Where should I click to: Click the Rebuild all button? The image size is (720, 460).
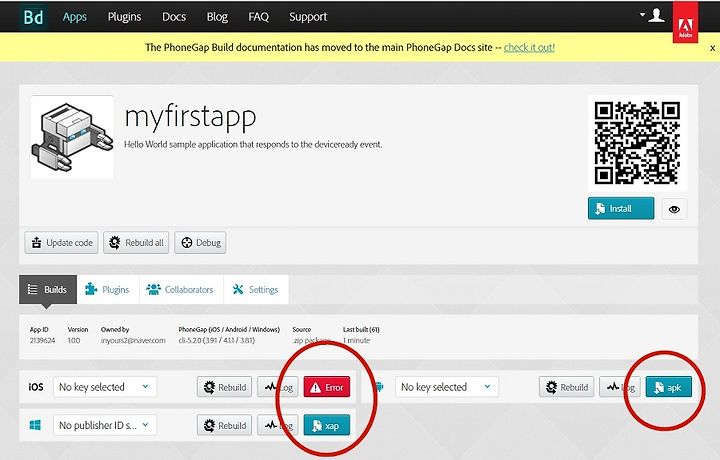coord(136,242)
